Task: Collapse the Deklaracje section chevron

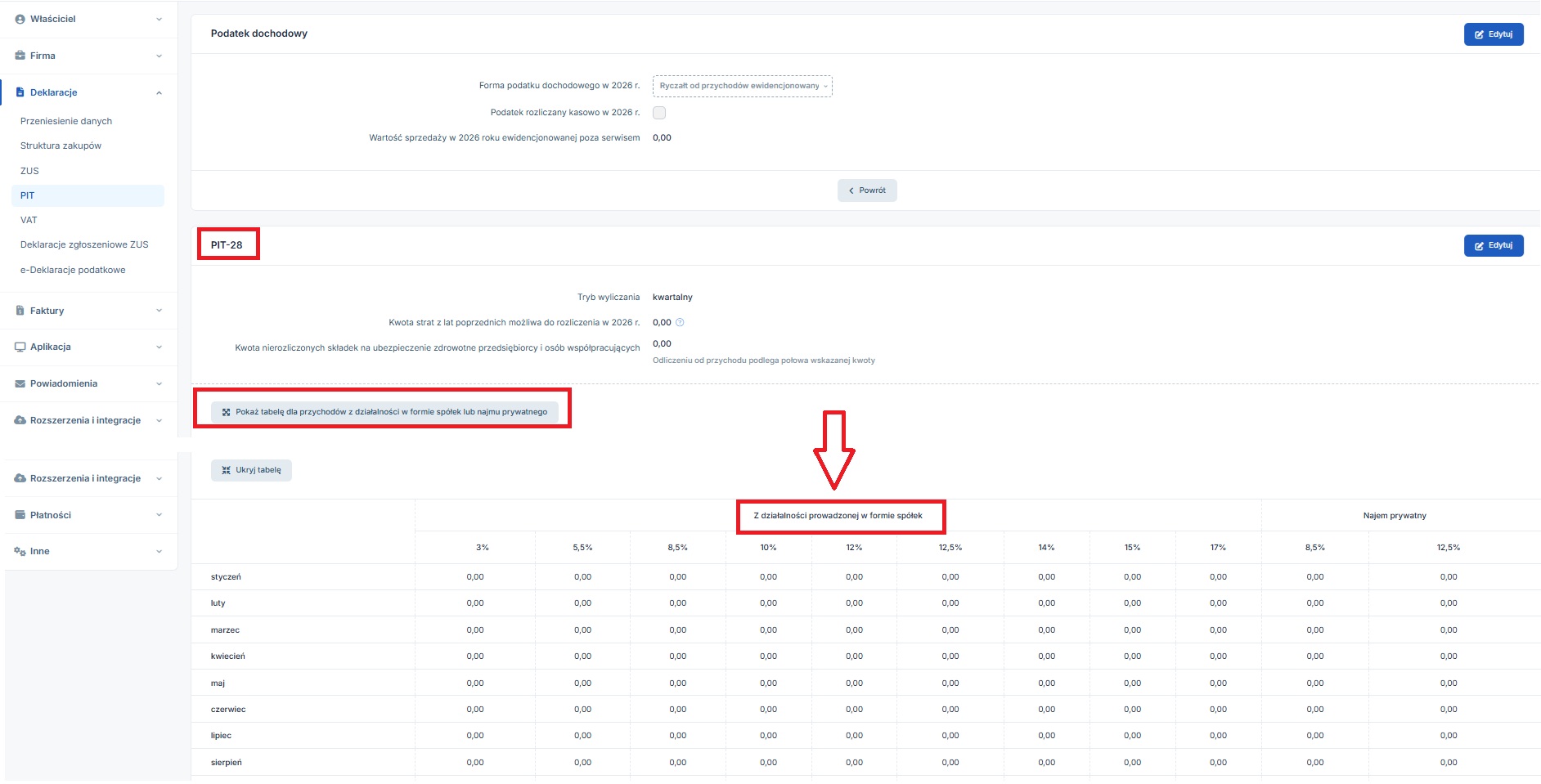Action: [159, 92]
